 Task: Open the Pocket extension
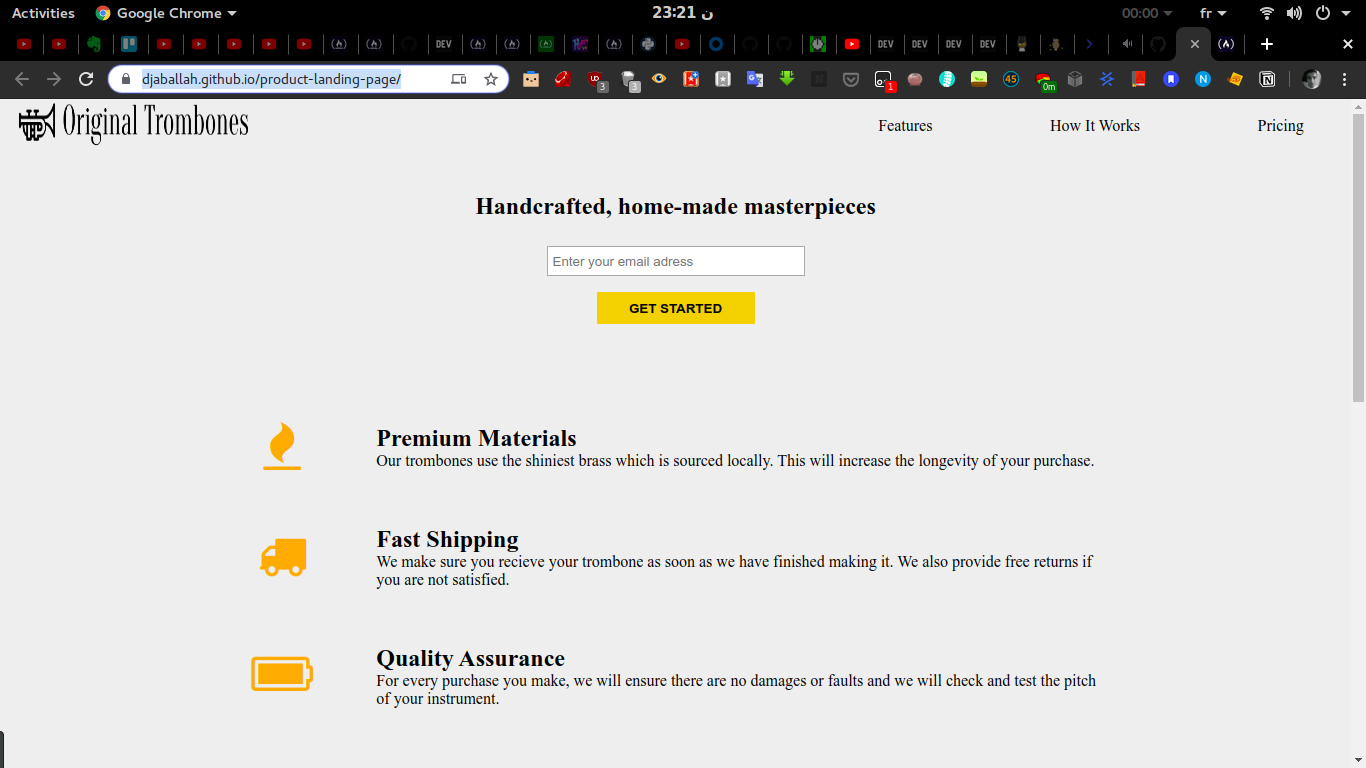click(x=851, y=79)
